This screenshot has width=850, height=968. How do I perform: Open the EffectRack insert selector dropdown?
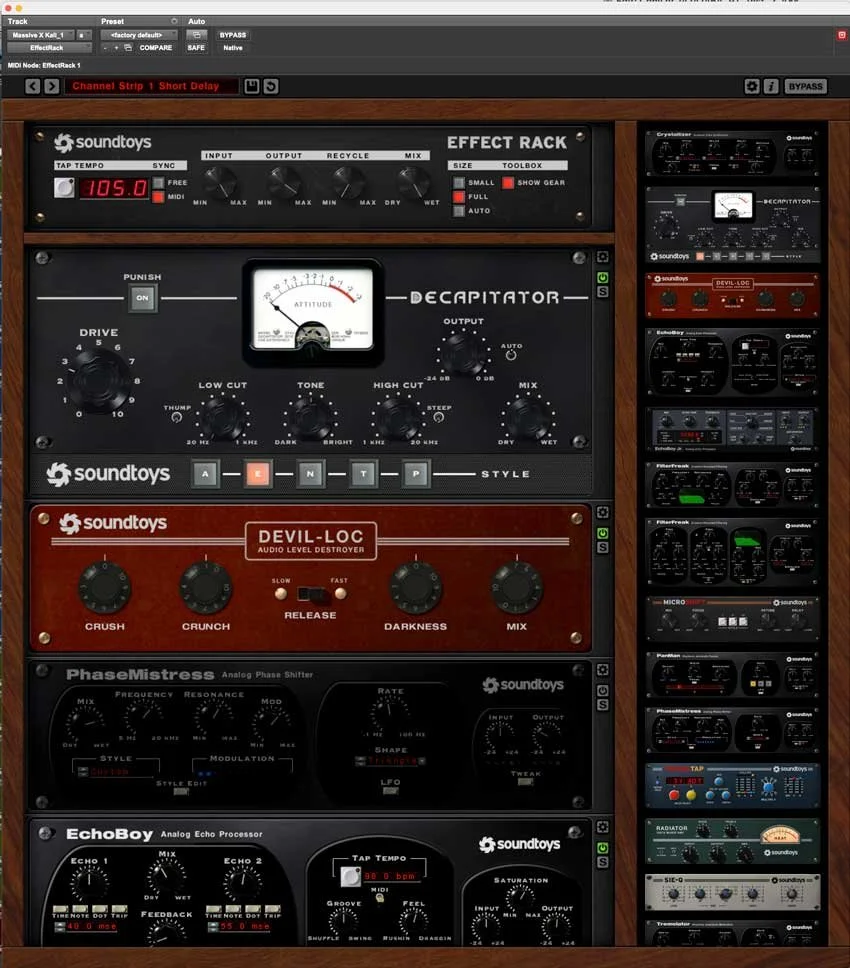pyautogui.click(x=49, y=48)
